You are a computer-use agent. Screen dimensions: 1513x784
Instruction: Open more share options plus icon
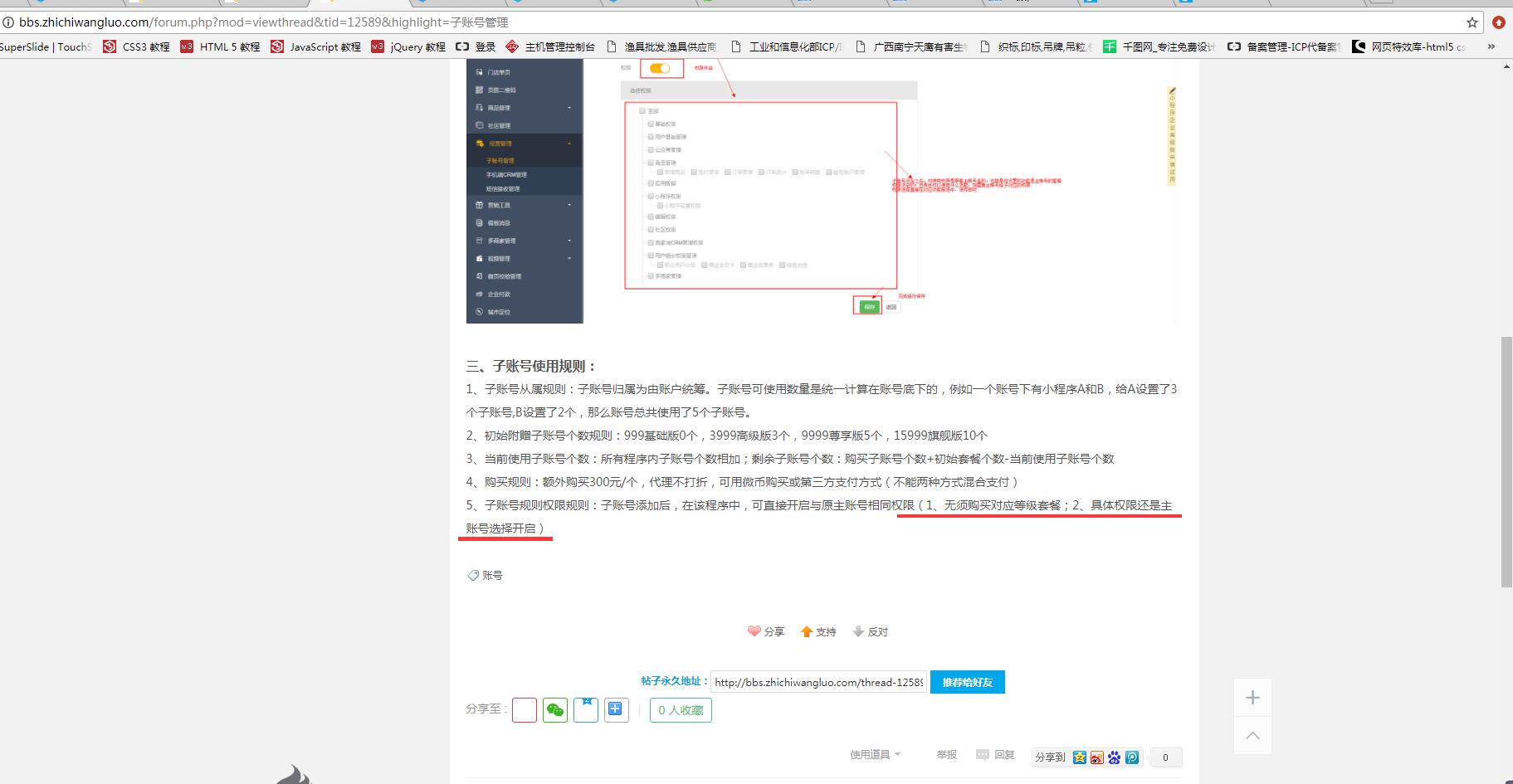point(616,710)
